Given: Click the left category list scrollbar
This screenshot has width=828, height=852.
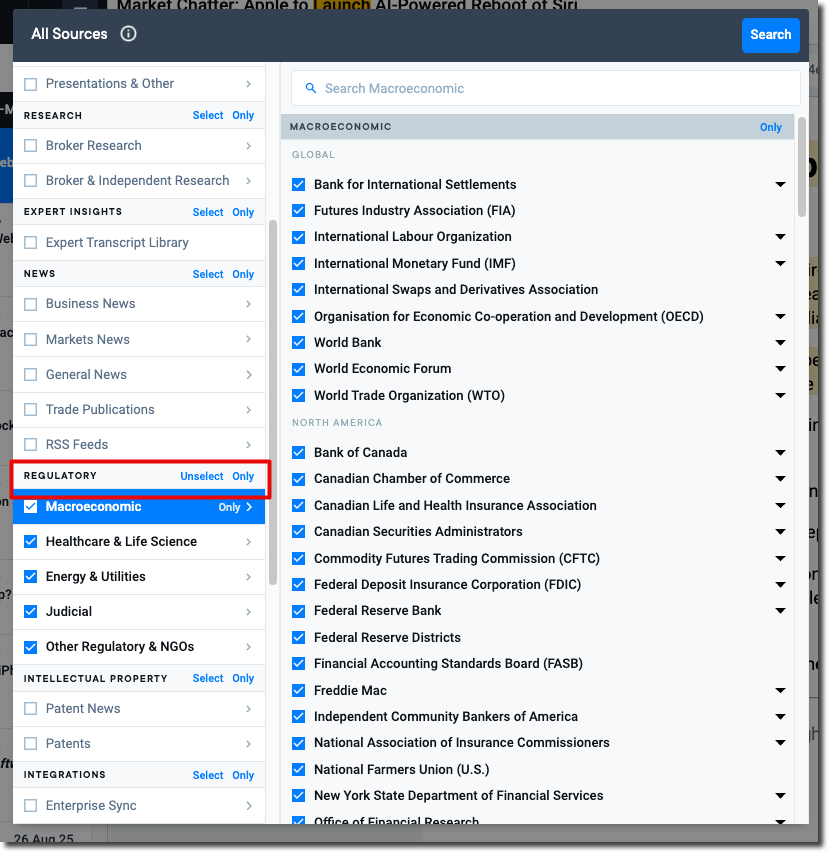Looking at the screenshot, I should (x=272, y=400).
